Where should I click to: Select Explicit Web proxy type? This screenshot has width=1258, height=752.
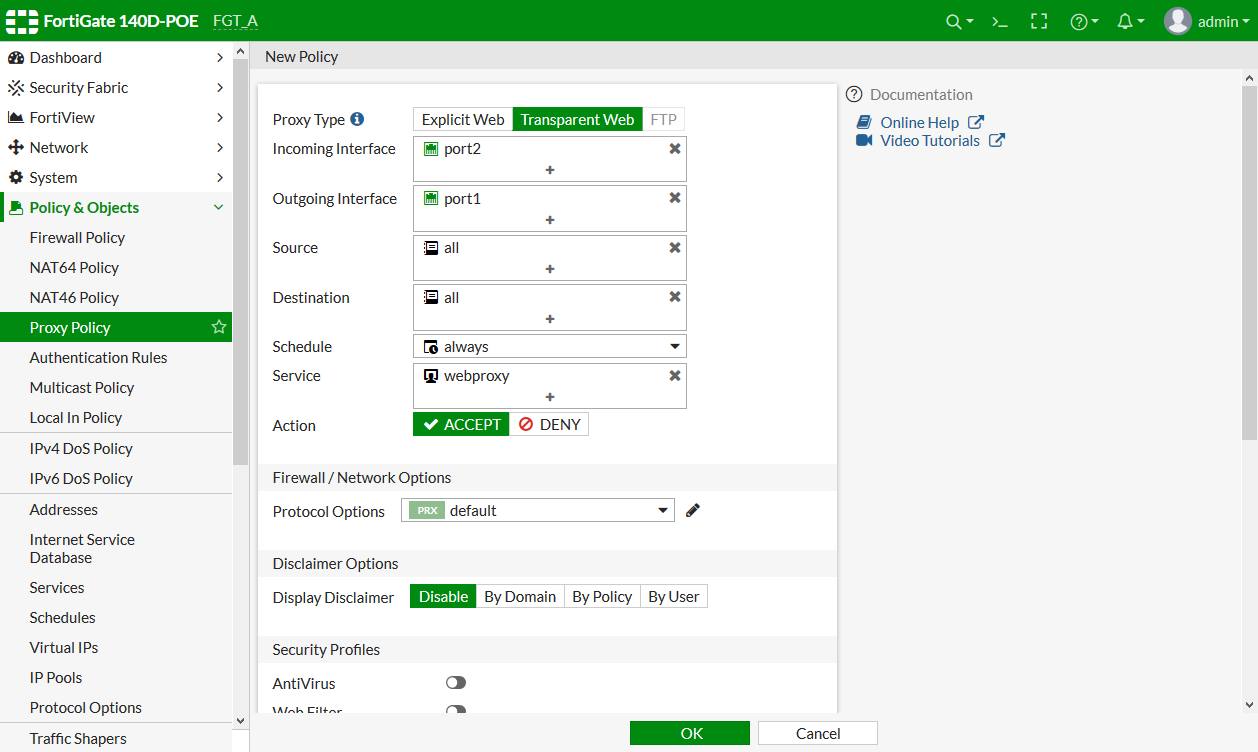pyautogui.click(x=463, y=119)
